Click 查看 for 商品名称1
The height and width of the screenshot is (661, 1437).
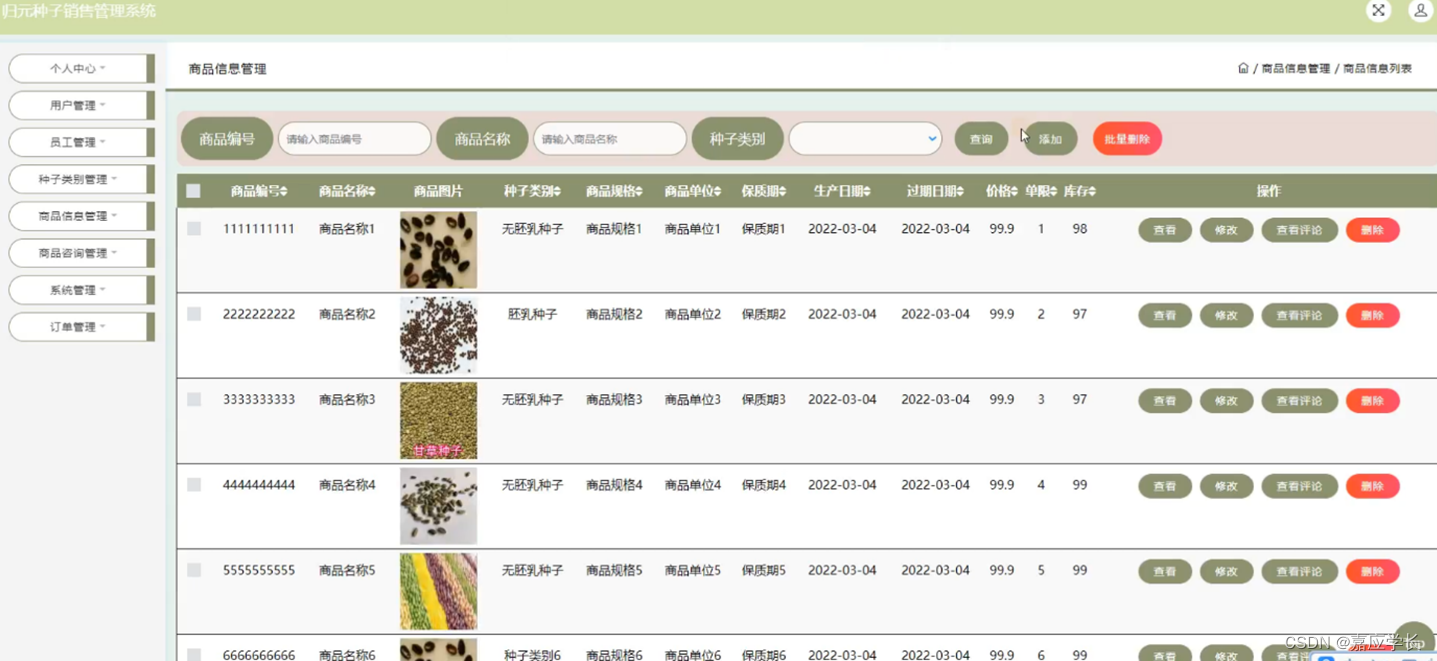pos(1165,230)
